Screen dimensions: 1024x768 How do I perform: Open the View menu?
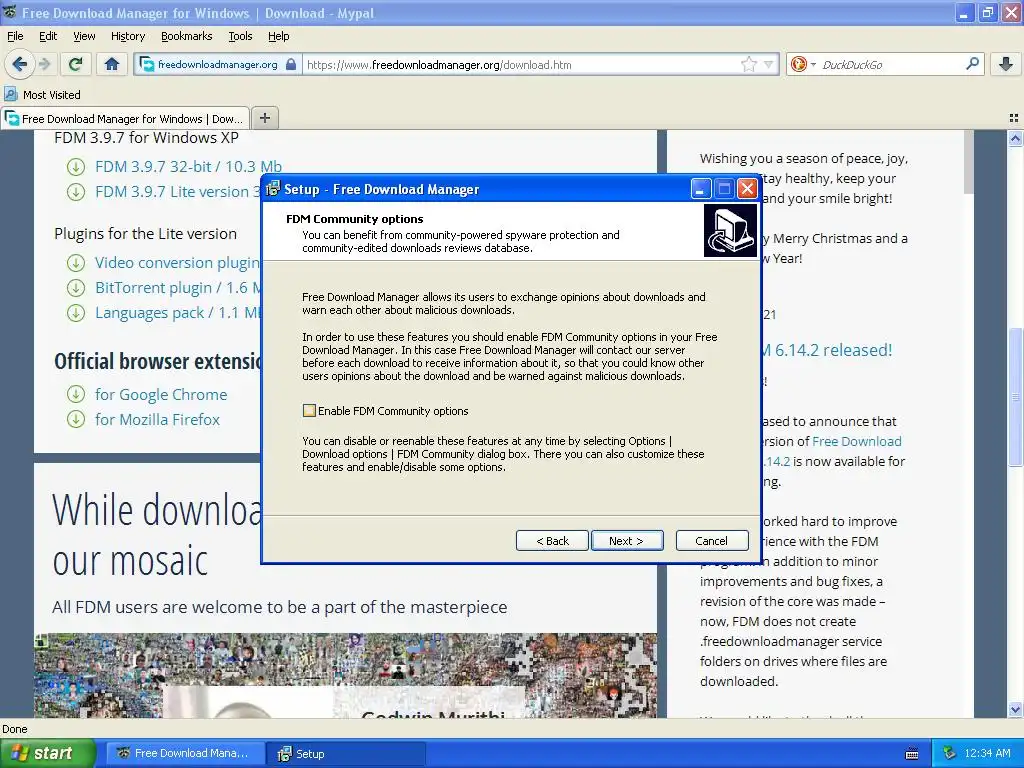click(x=84, y=36)
